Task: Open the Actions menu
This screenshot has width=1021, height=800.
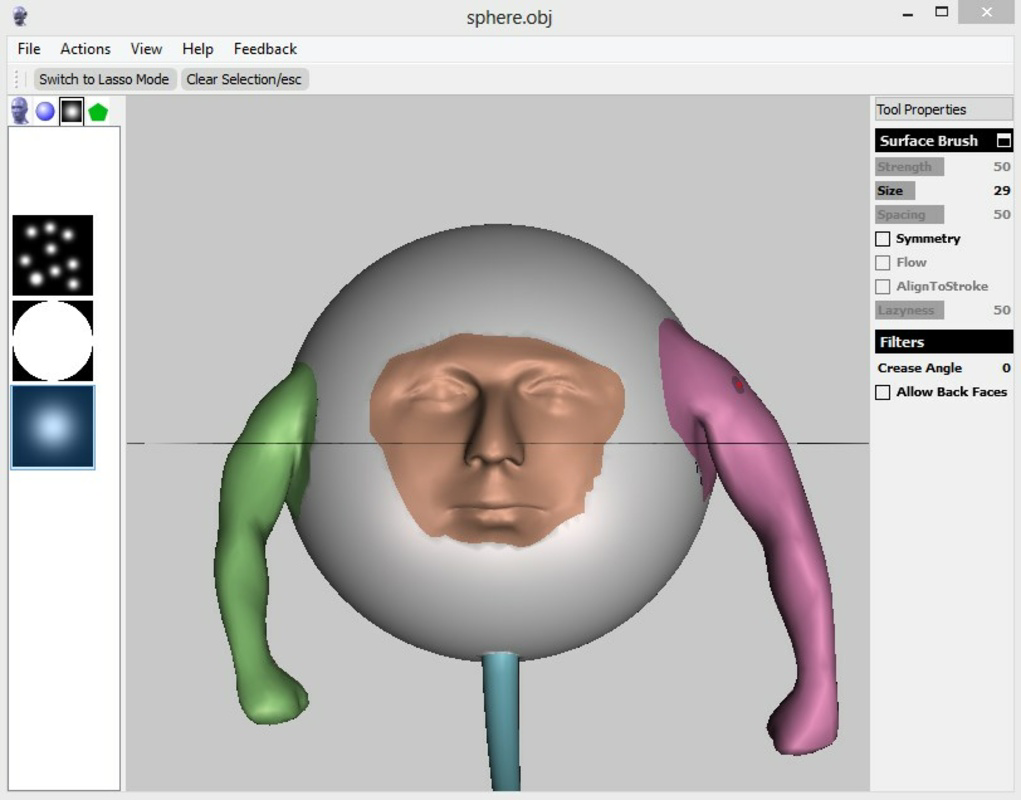Action: pos(85,48)
